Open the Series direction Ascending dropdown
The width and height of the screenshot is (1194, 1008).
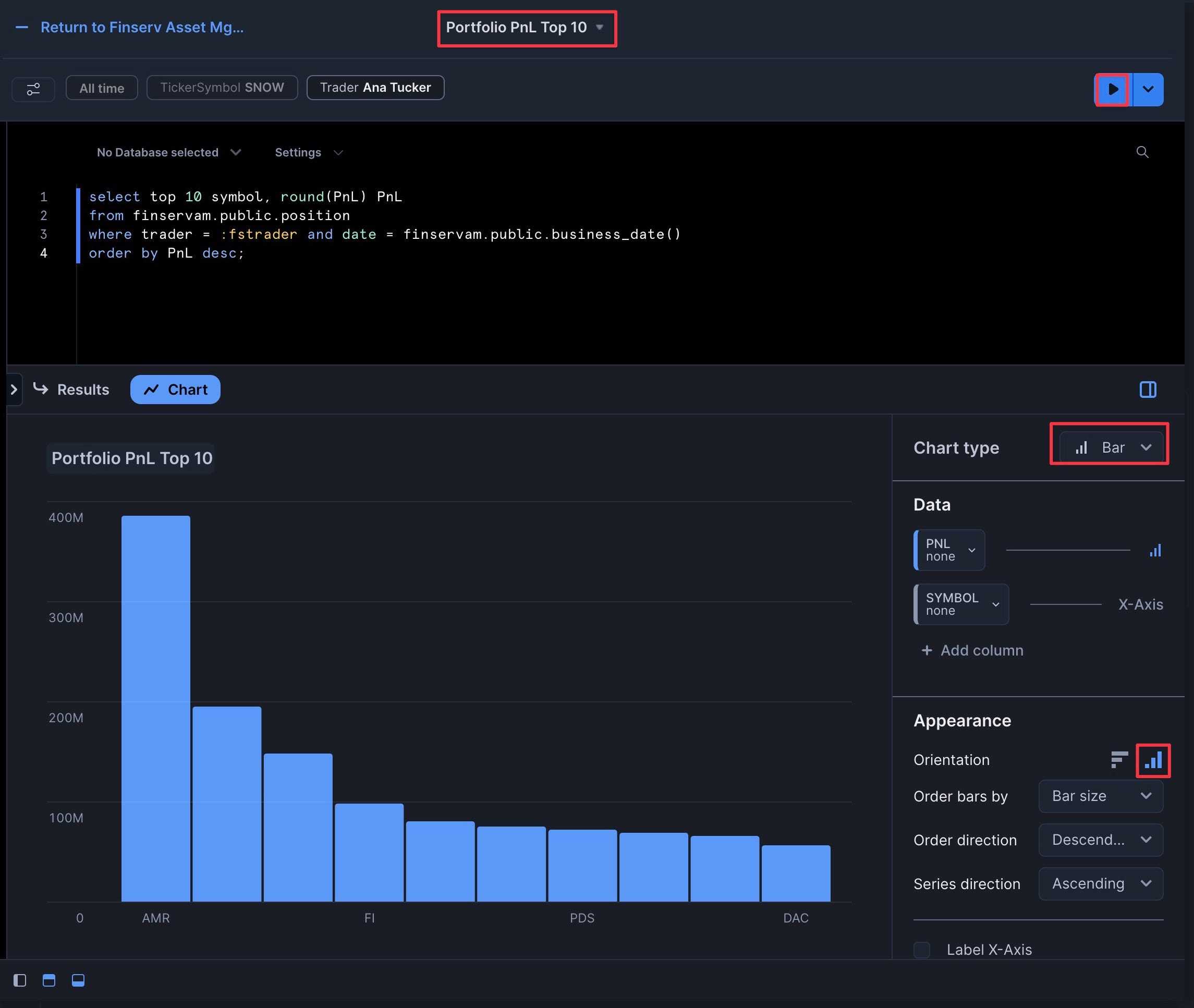click(1100, 883)
